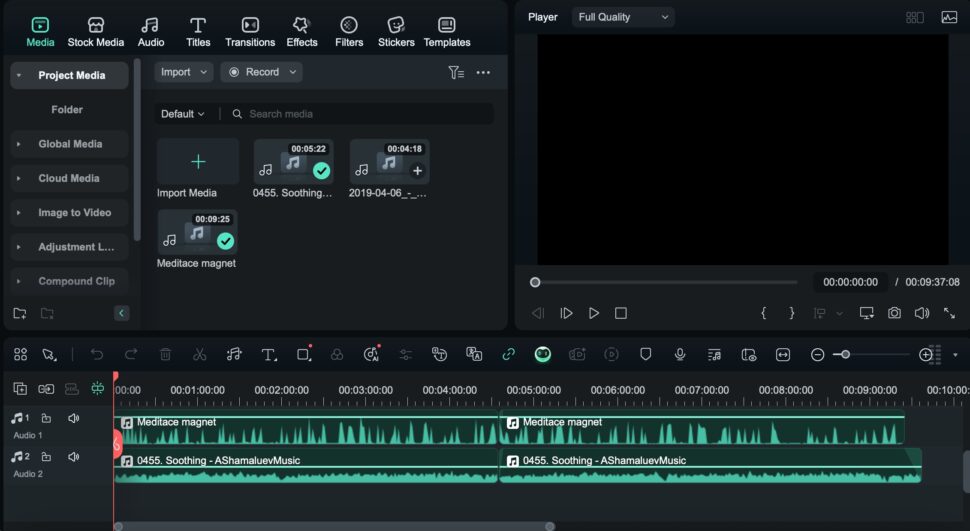Expand the Global Media tree item
This screenshot has width=970, height=531.
(18, 144)
